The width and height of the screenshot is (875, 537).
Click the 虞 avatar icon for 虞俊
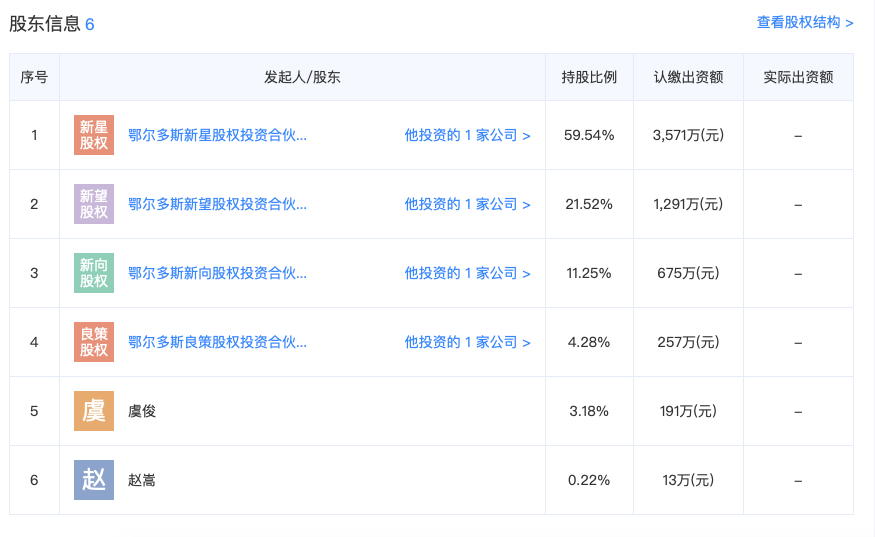94,411
